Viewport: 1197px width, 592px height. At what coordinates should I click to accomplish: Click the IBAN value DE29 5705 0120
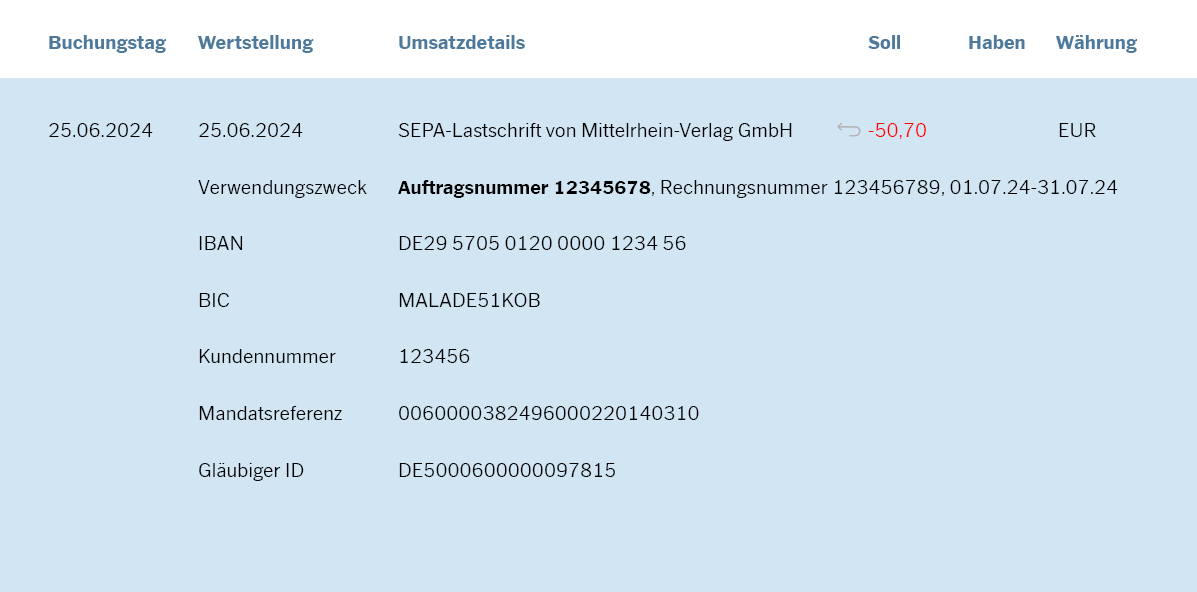pos(542,244)
